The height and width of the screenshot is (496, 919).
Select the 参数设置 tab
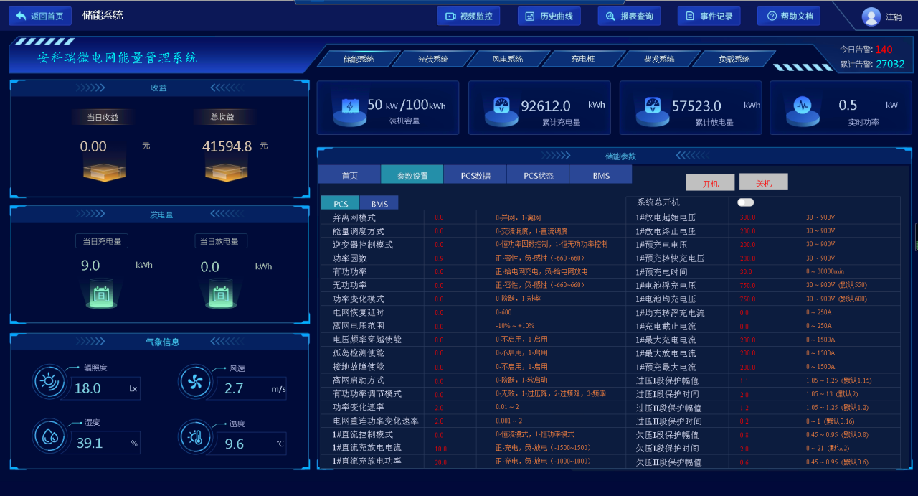click(x=412, y=175)
